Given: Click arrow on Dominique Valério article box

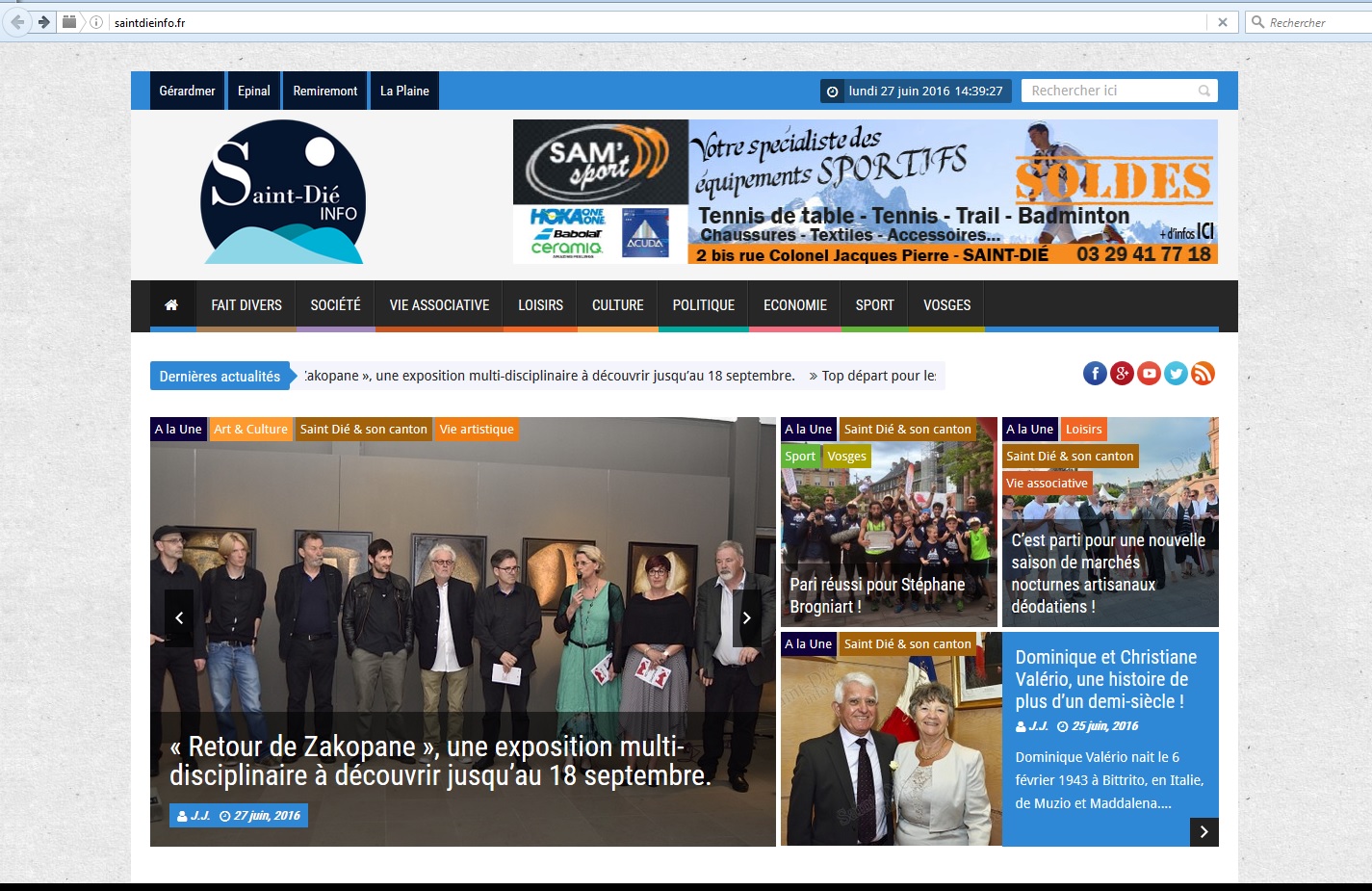Looking at the screenshot, I should tap(1204, 832).
